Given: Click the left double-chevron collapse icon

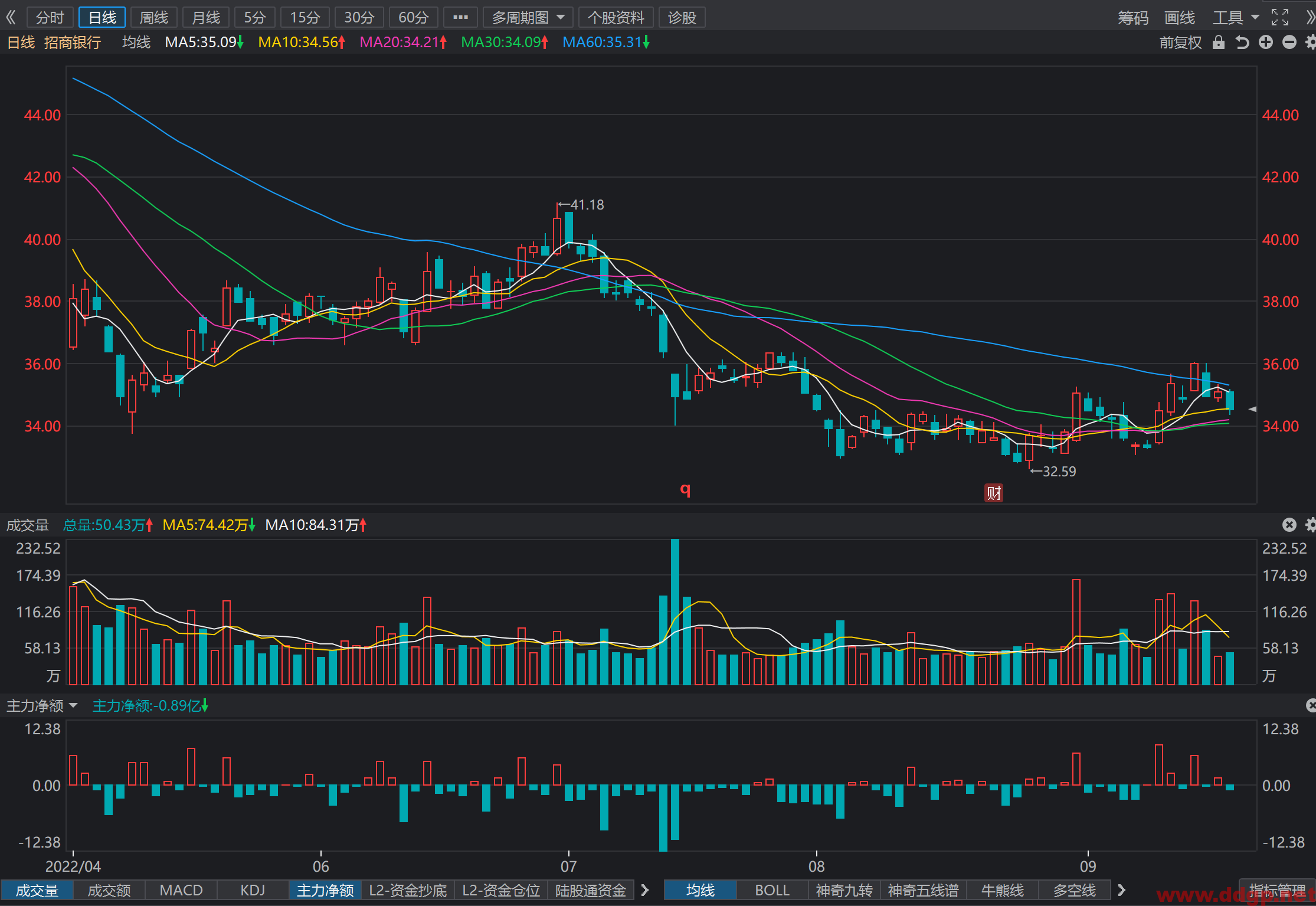Looking at the screenshot, I should pos(11,17).
